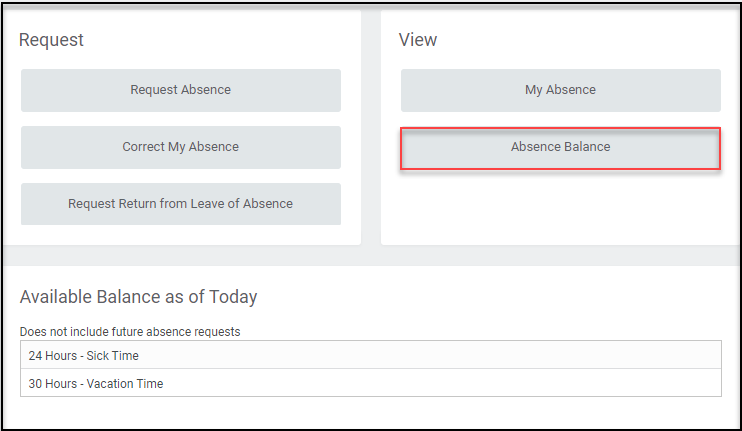
Task: Choose Request Return from Leave of Absence
Action: coord(181,204)
